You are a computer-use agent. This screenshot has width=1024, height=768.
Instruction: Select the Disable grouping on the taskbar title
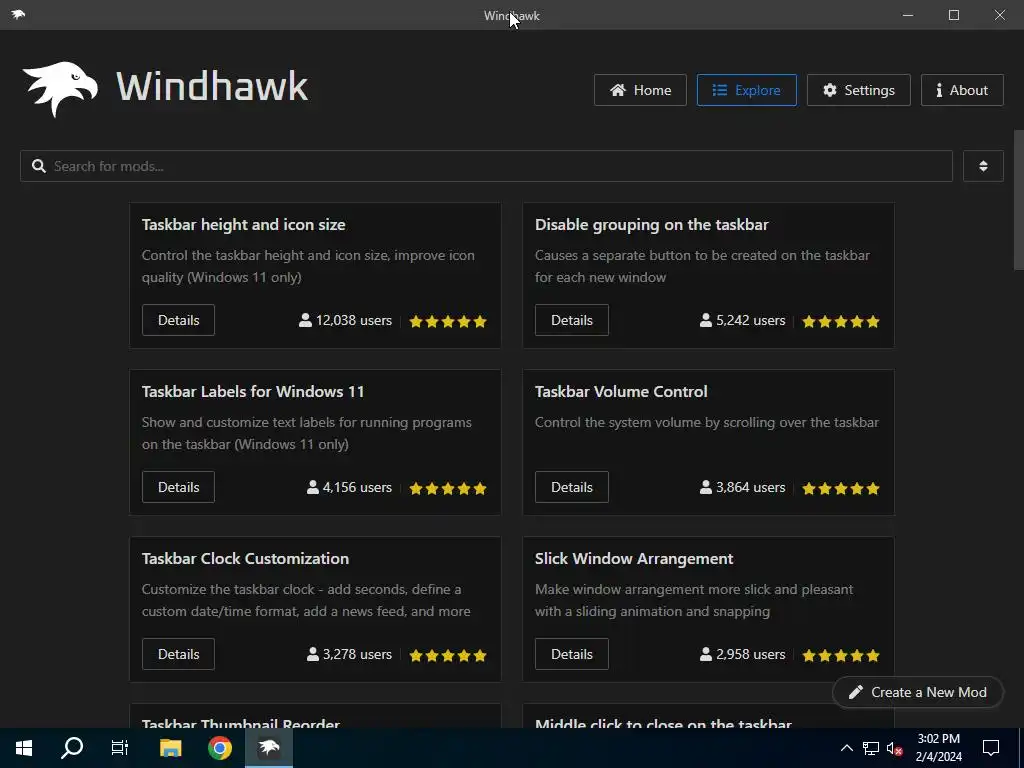(x=652, y=225)
